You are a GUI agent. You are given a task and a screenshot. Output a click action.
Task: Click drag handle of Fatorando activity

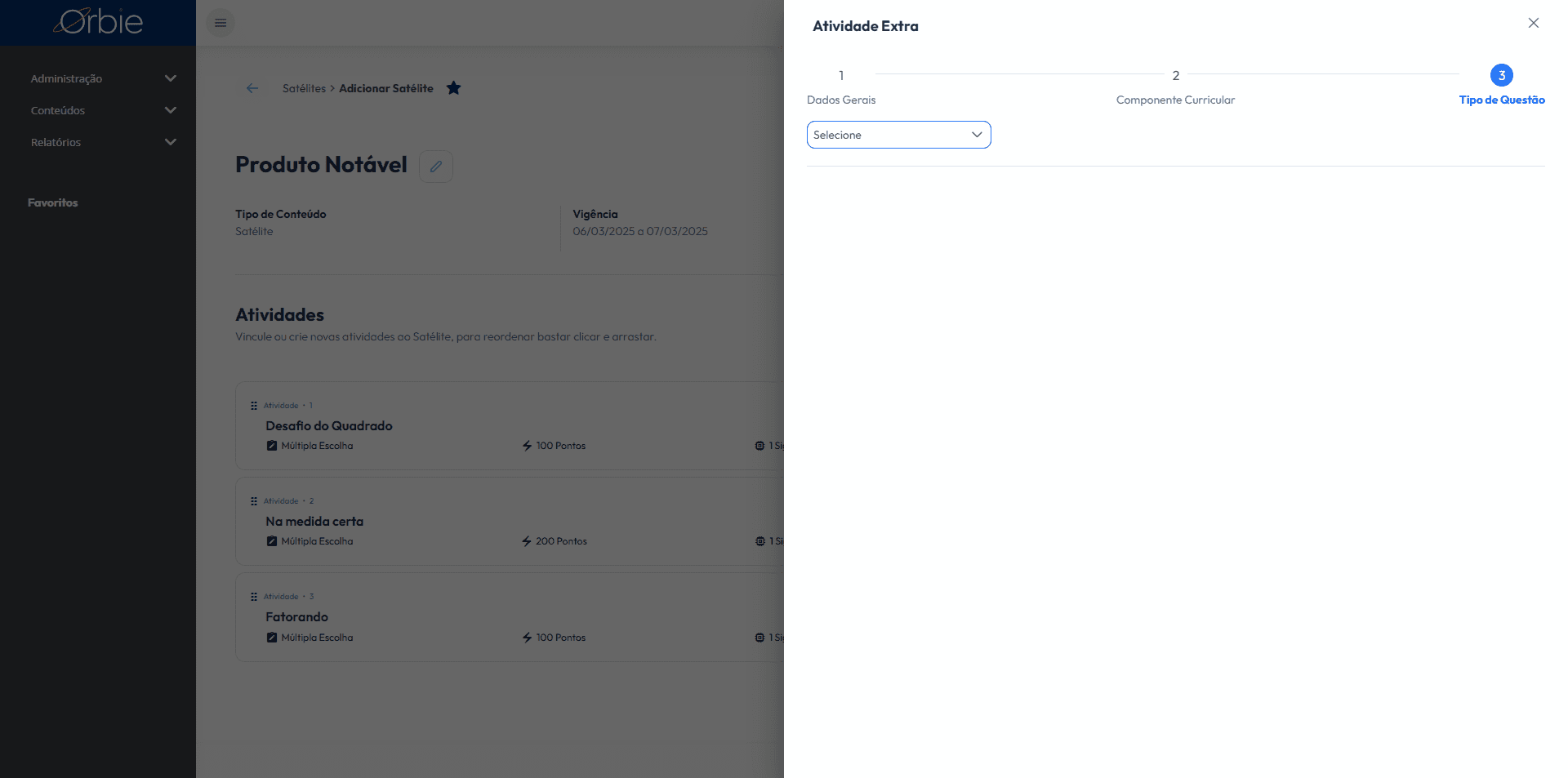point(254,597)
